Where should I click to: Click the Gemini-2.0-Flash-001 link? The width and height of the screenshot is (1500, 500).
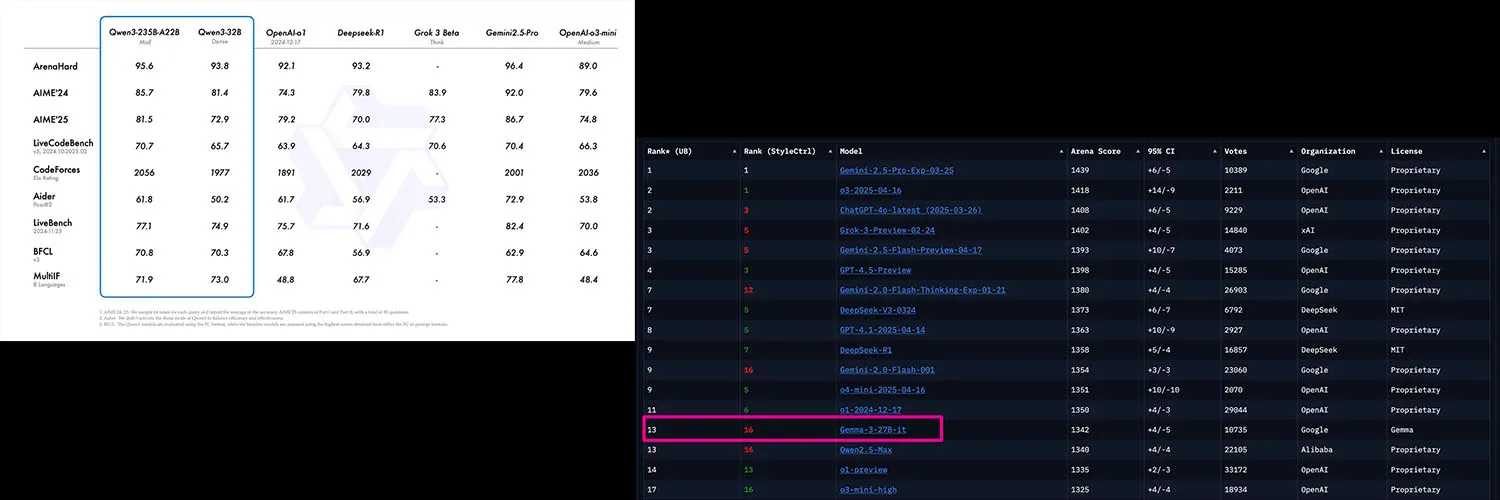[x=887, y=370]
